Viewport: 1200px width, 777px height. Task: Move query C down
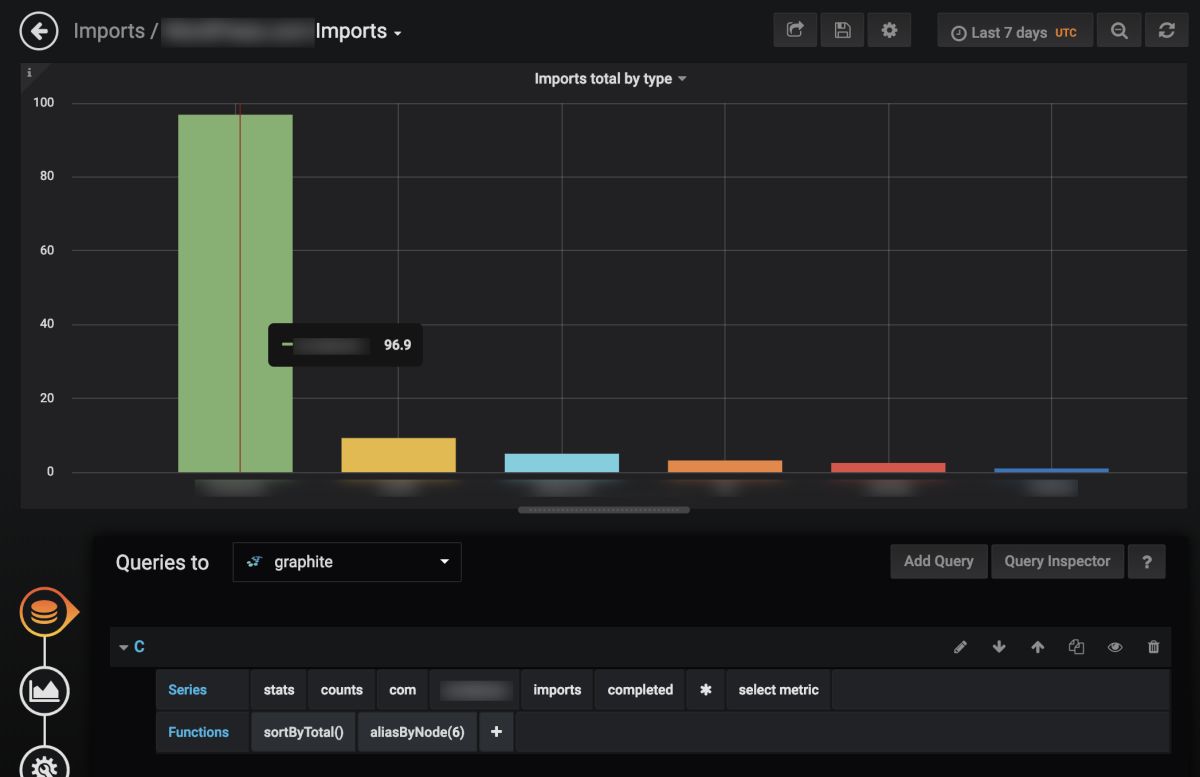click(x=998, y=647)
